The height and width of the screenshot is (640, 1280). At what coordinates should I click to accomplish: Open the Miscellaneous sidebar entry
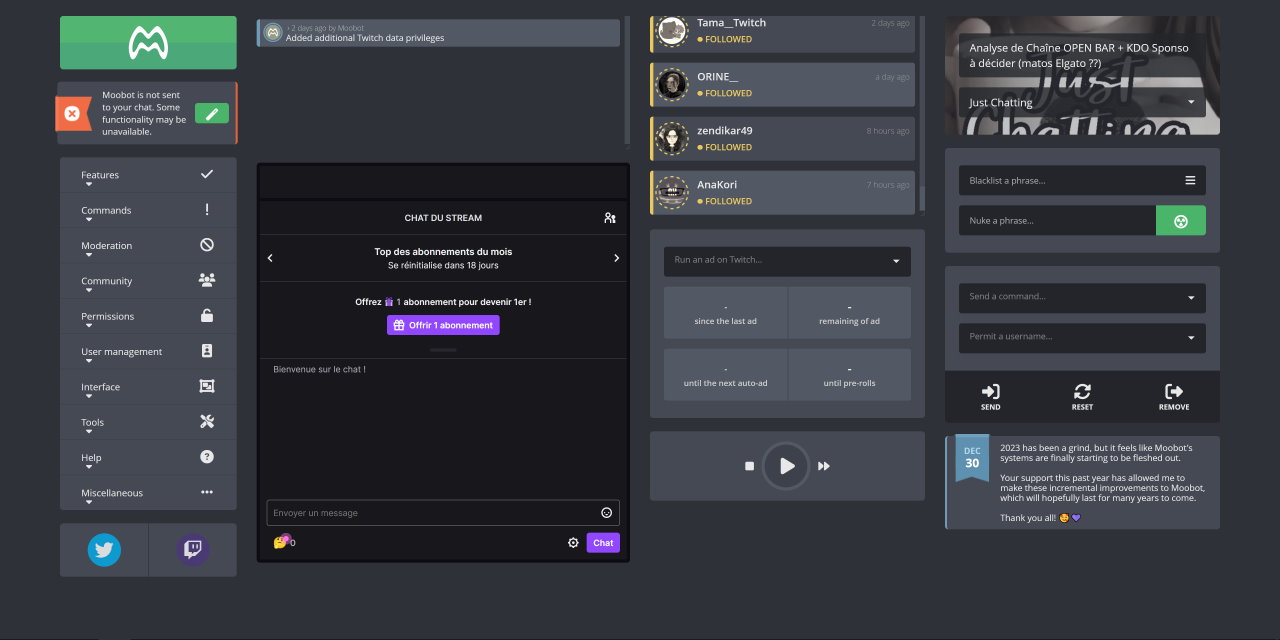[x=111, y=492]
